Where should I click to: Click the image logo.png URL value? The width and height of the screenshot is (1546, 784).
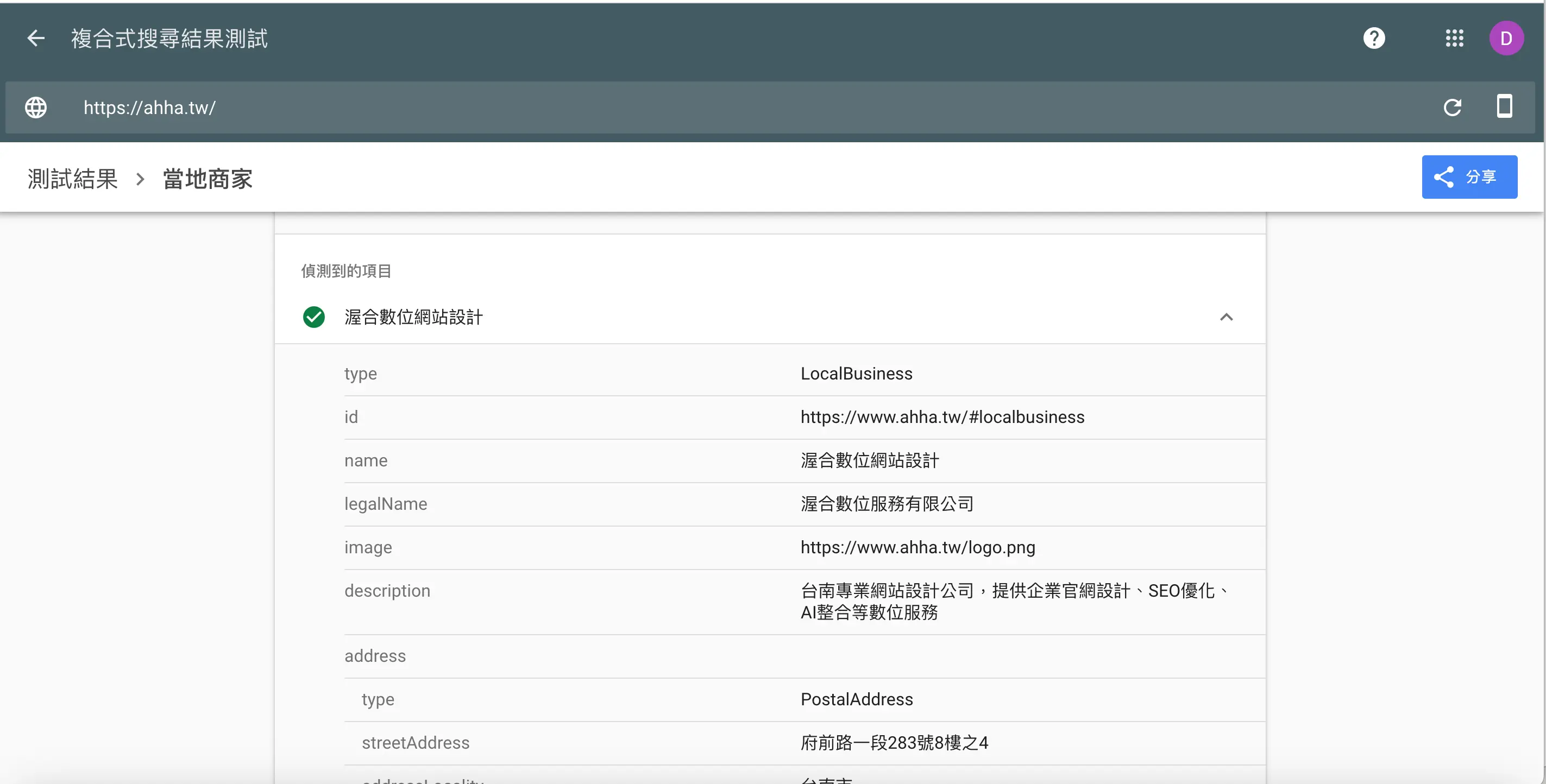tap(917, 547)
